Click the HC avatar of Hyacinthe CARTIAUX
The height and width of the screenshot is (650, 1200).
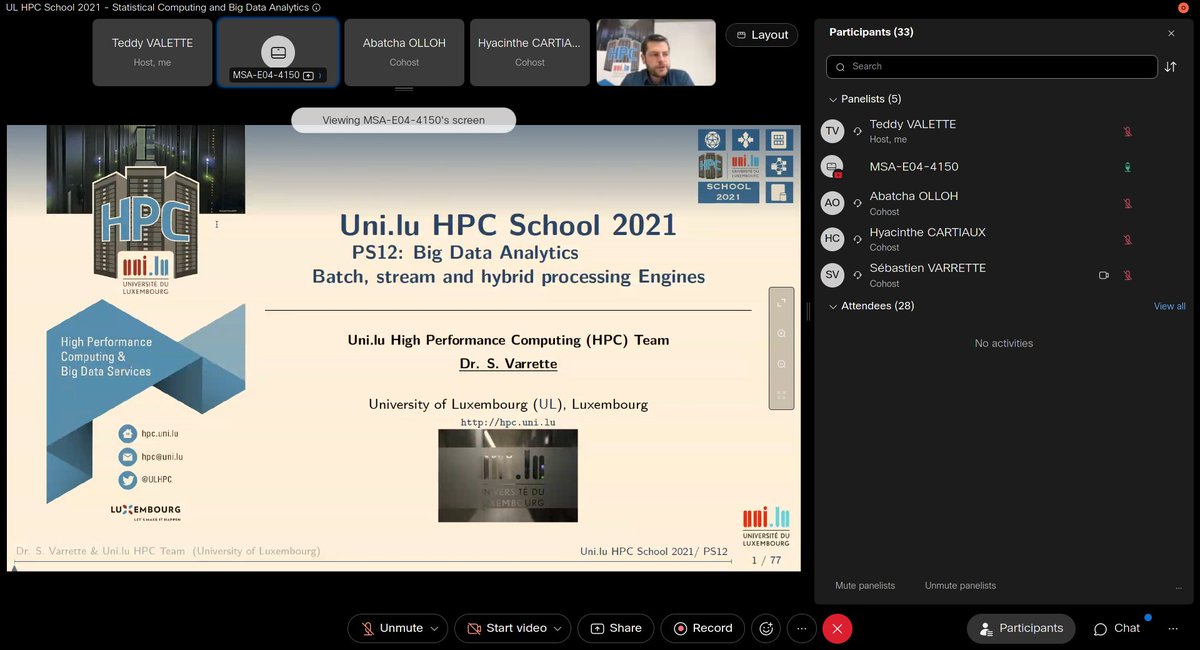pos(832,239)
